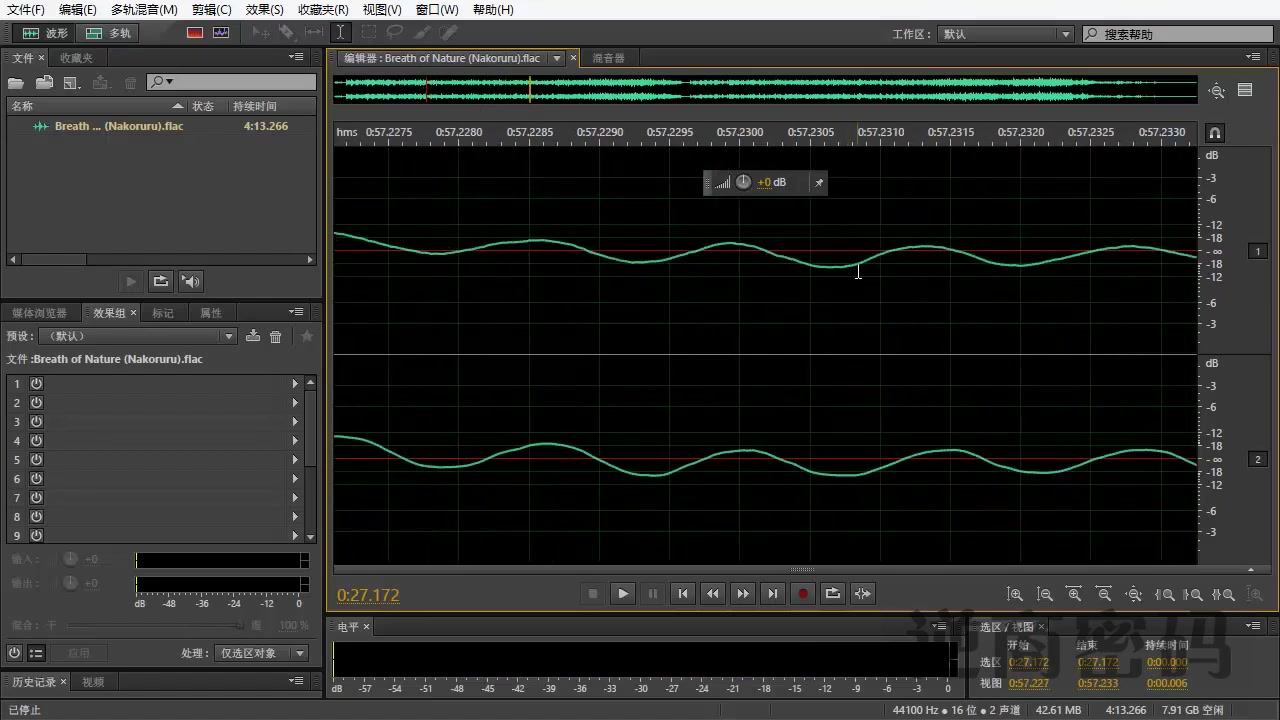The height and width of the screenshot is (720, 1280).
Task: Open file folder icon in Files panel
Action: point(16,83)
